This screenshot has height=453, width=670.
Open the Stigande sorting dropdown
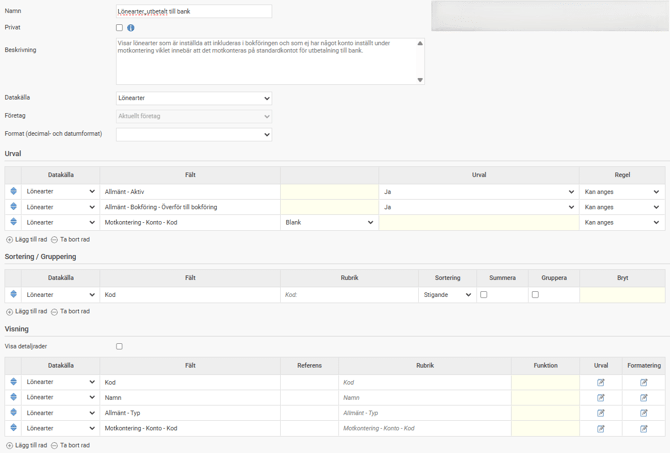(446, 295)
